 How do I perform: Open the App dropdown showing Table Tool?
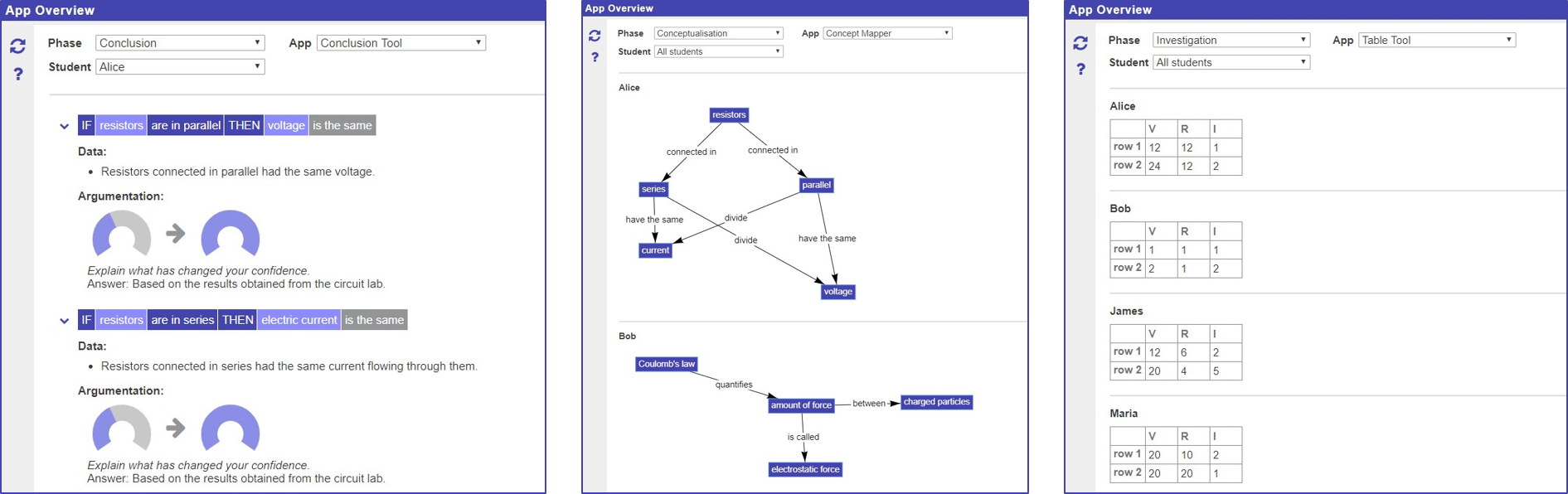pos(1437,40)
